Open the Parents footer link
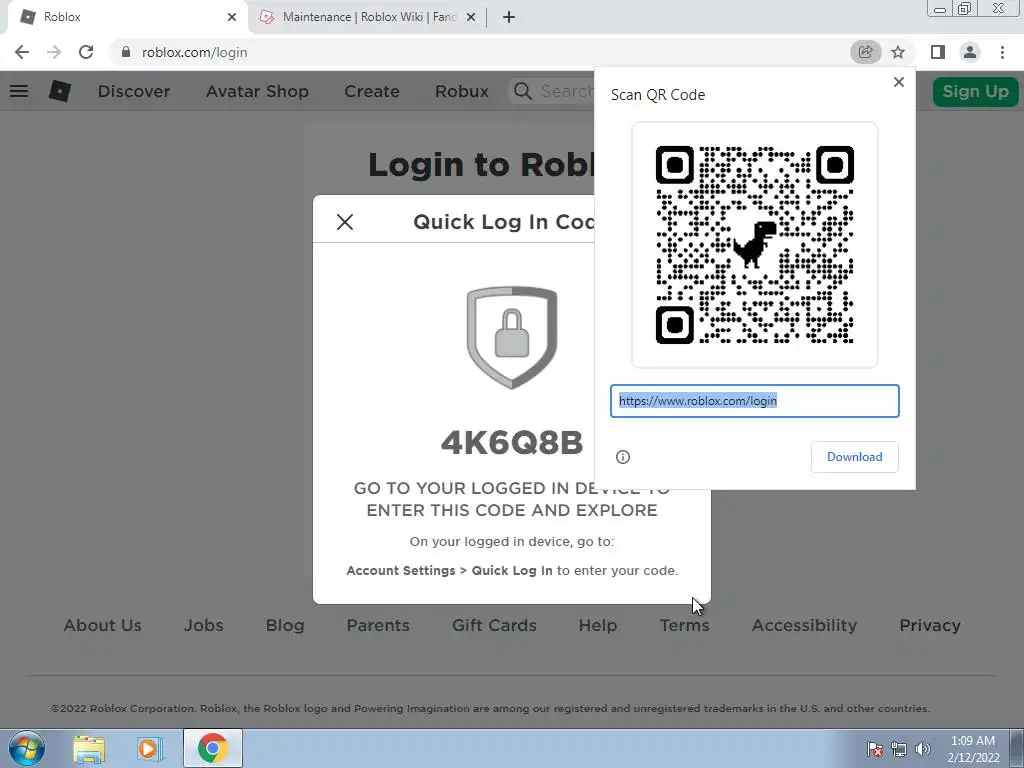The image size is (1024, 768). pyautogui.click(x=378, y=625)
